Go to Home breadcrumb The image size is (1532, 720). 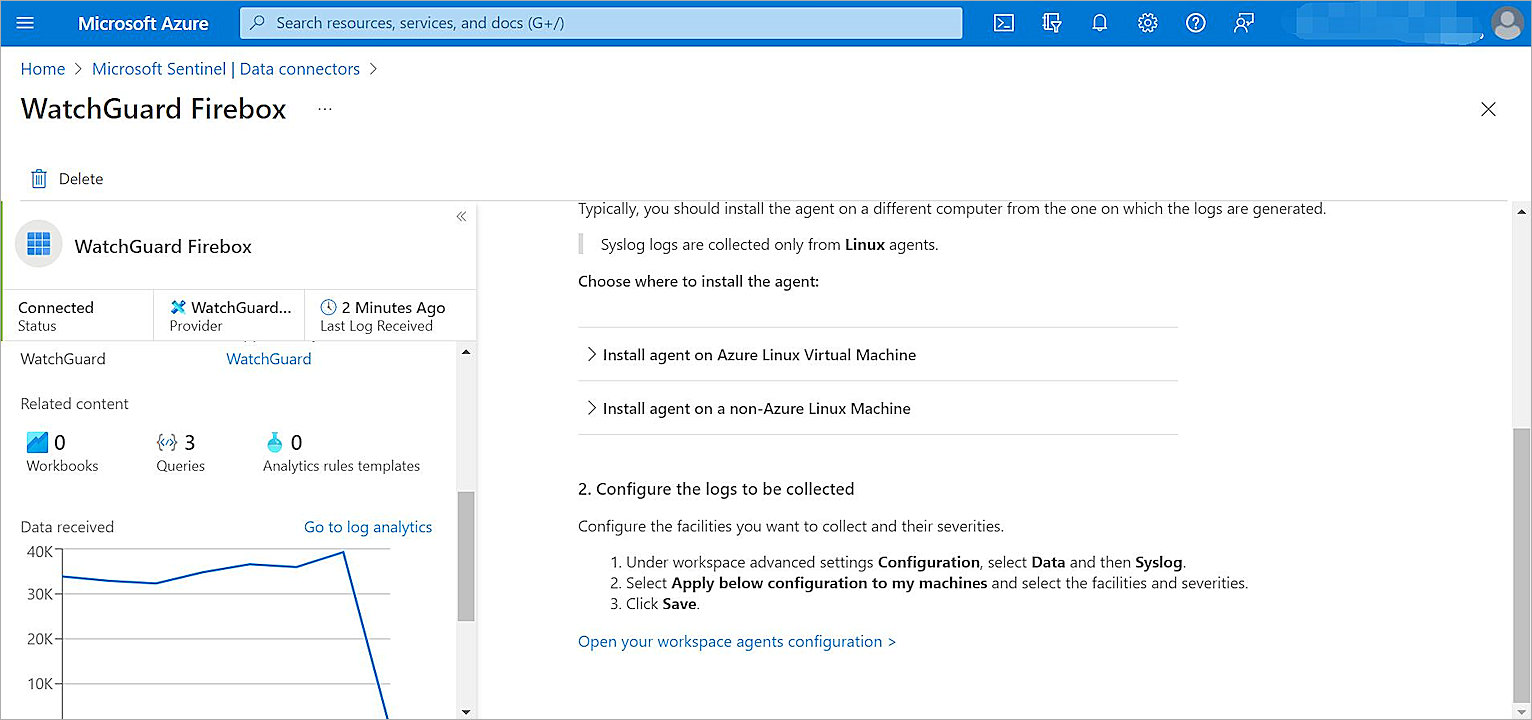43,69
